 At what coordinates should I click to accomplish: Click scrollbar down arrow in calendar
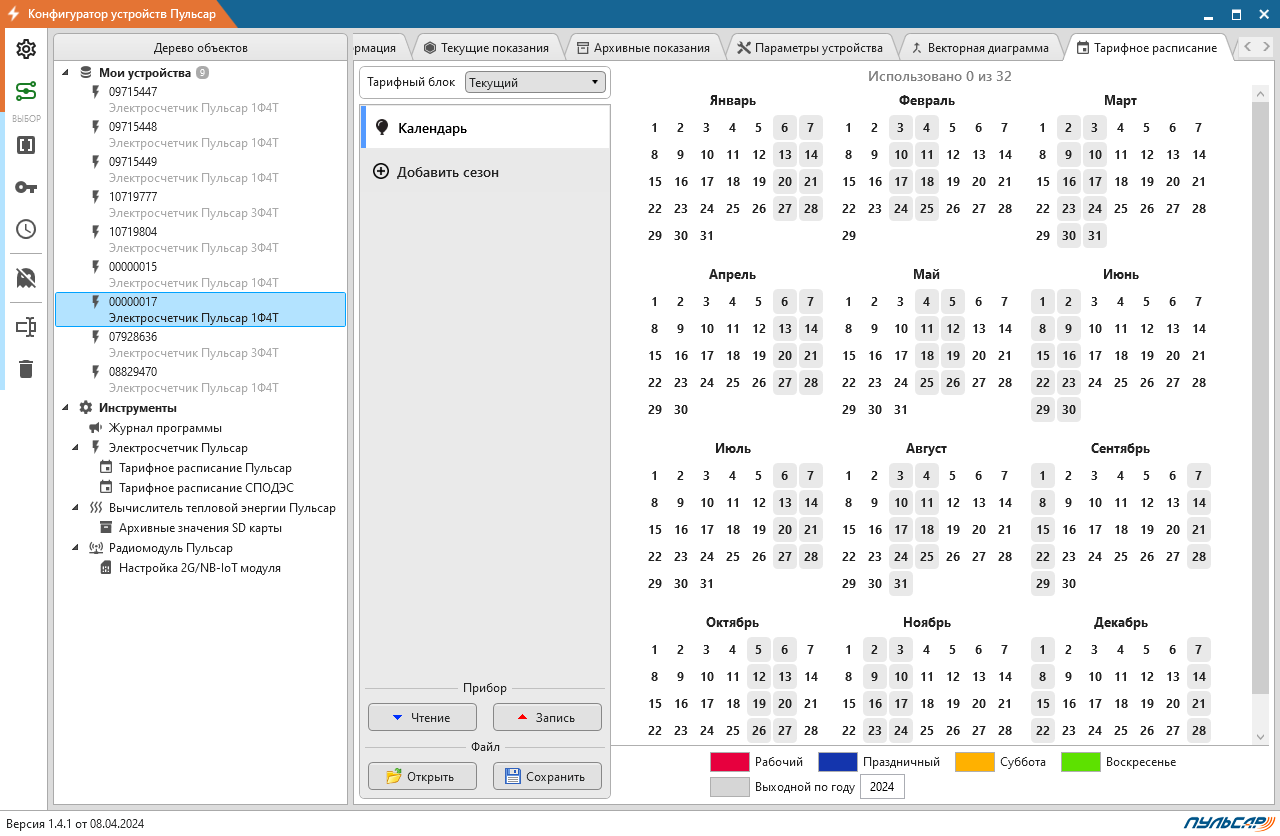pyautogui.click(x=1260, y=736)
